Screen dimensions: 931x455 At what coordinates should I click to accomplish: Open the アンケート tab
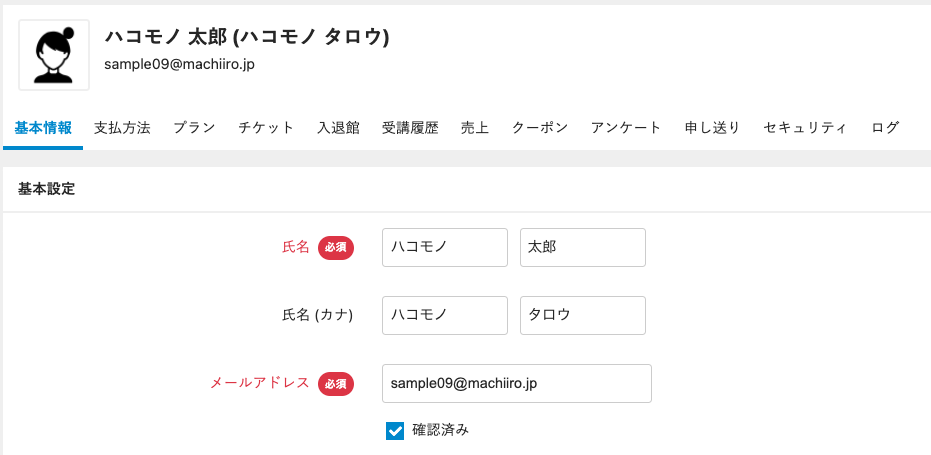626,128
